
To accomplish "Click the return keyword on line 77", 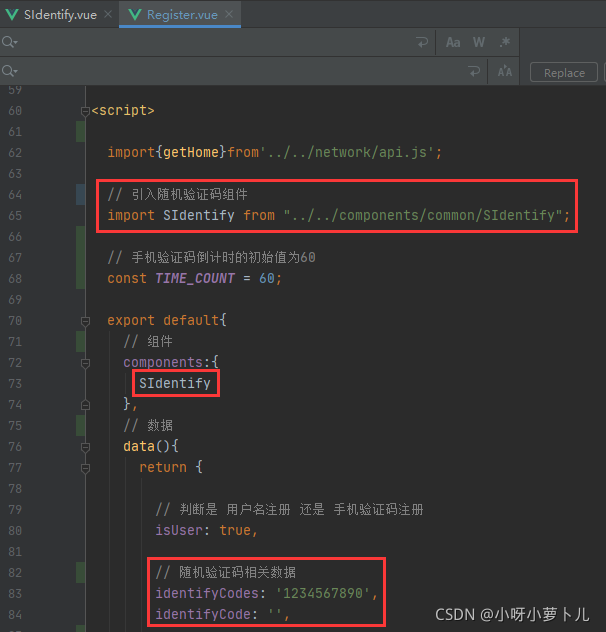I will 163,468.
